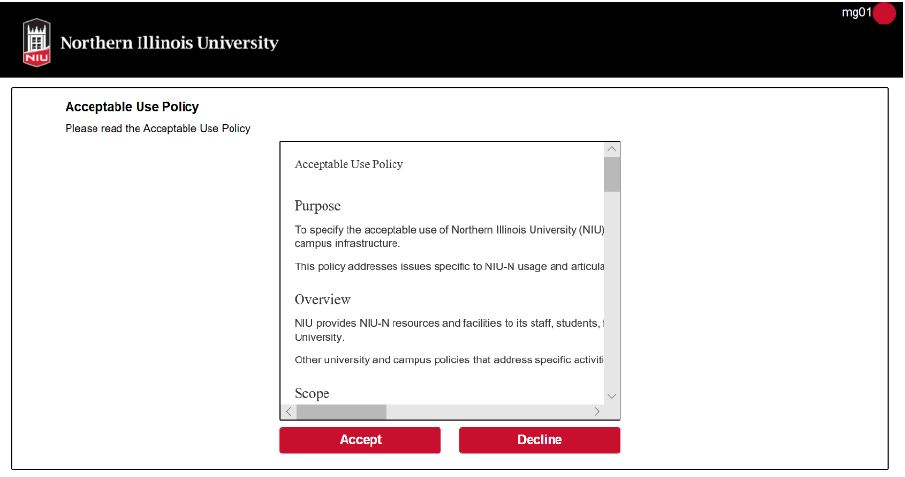Click vertical scrollbar track below the thumb
Screen dimensions: 905x477
coord(612,300)
